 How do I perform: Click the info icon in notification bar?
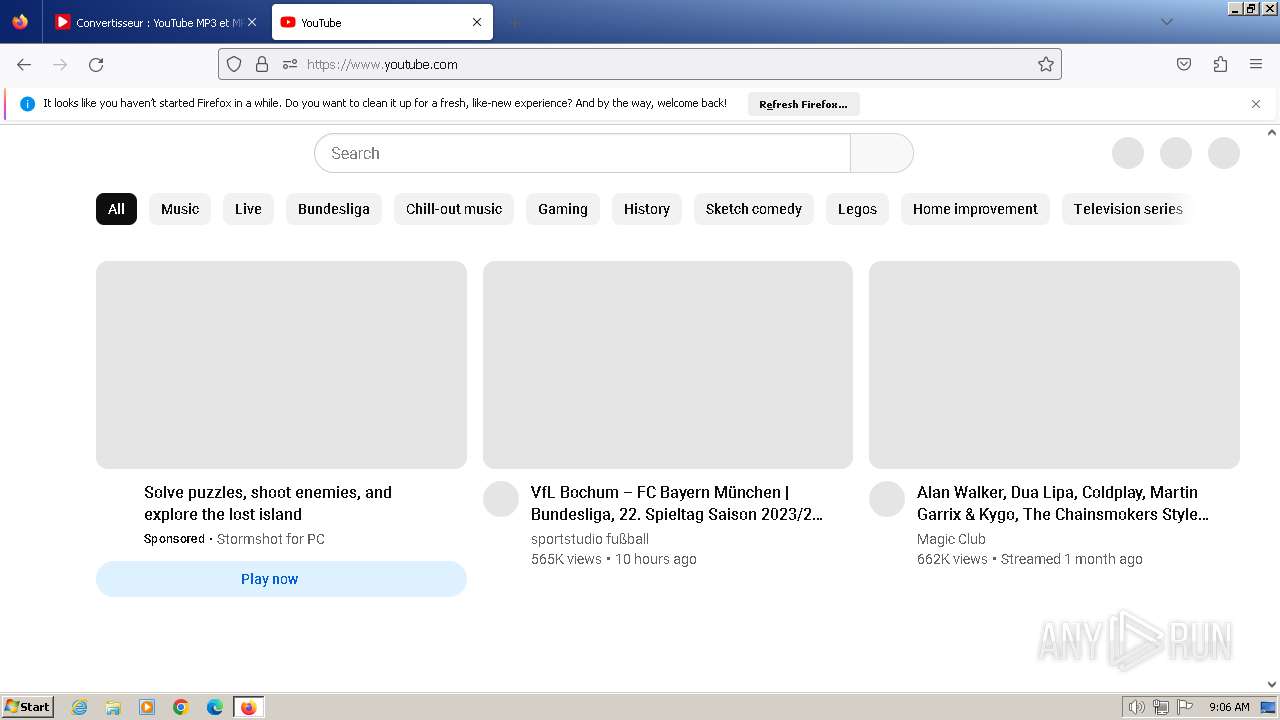tap(27, 104)
